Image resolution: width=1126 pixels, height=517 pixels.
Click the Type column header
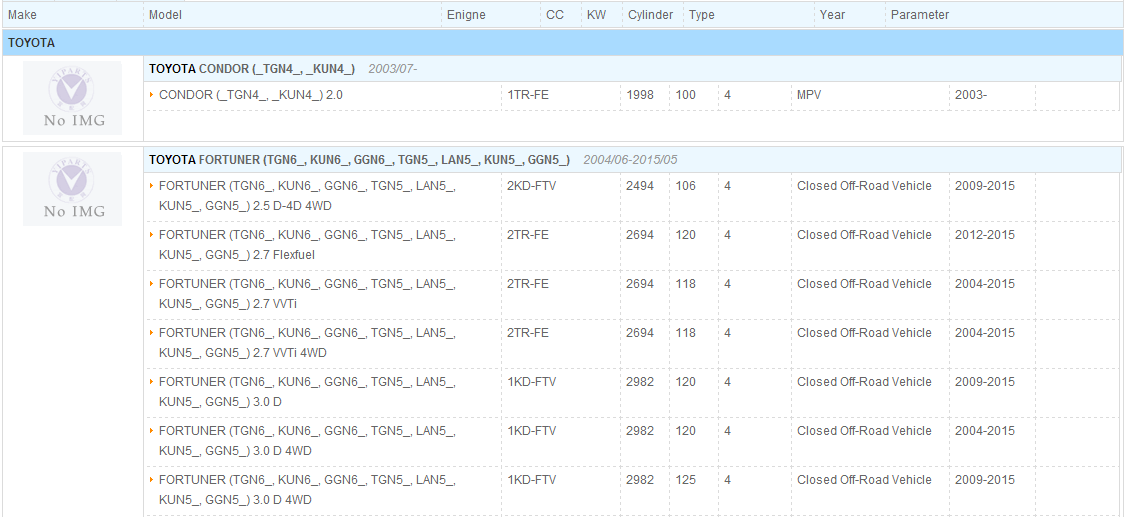[x=702, y=15]
